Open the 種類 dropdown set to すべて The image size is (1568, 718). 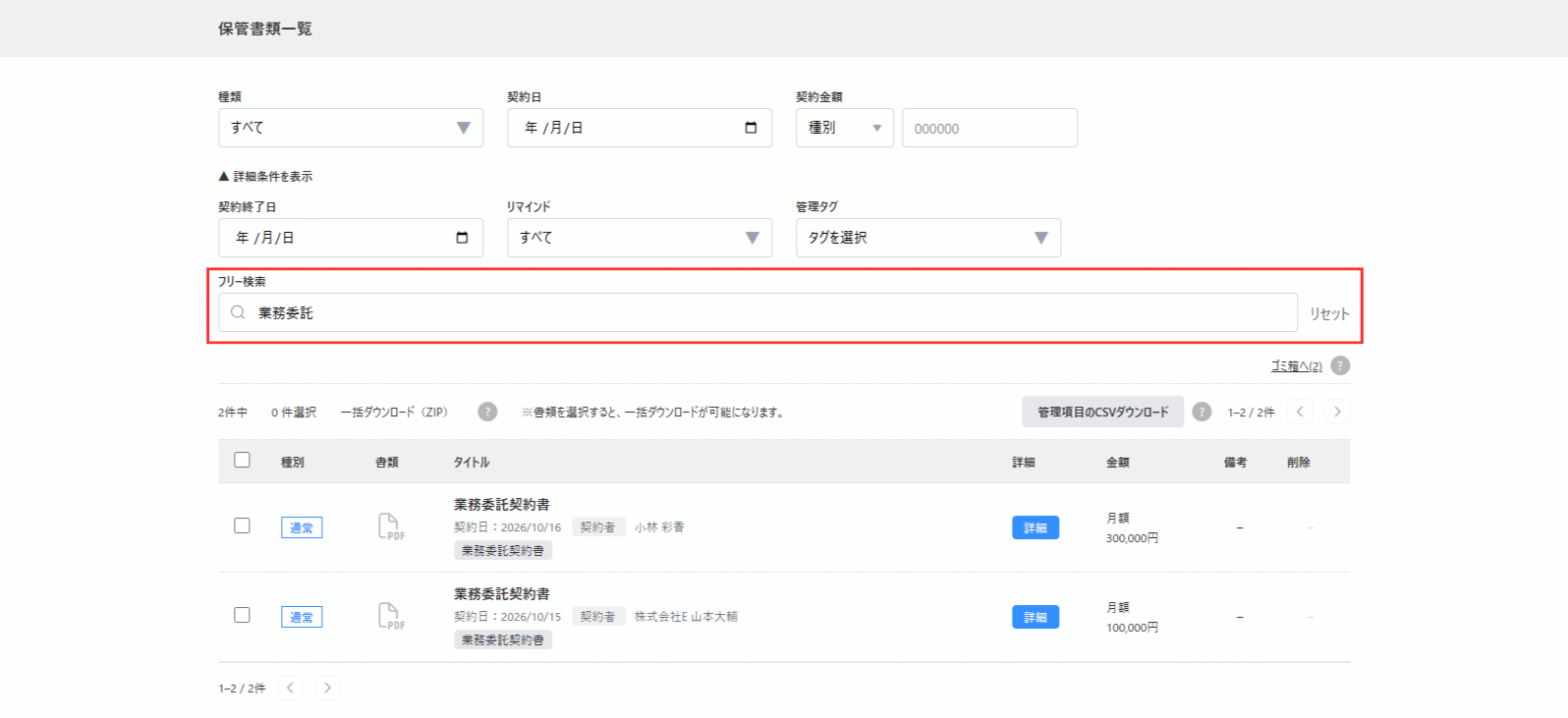tap(351, 128)
